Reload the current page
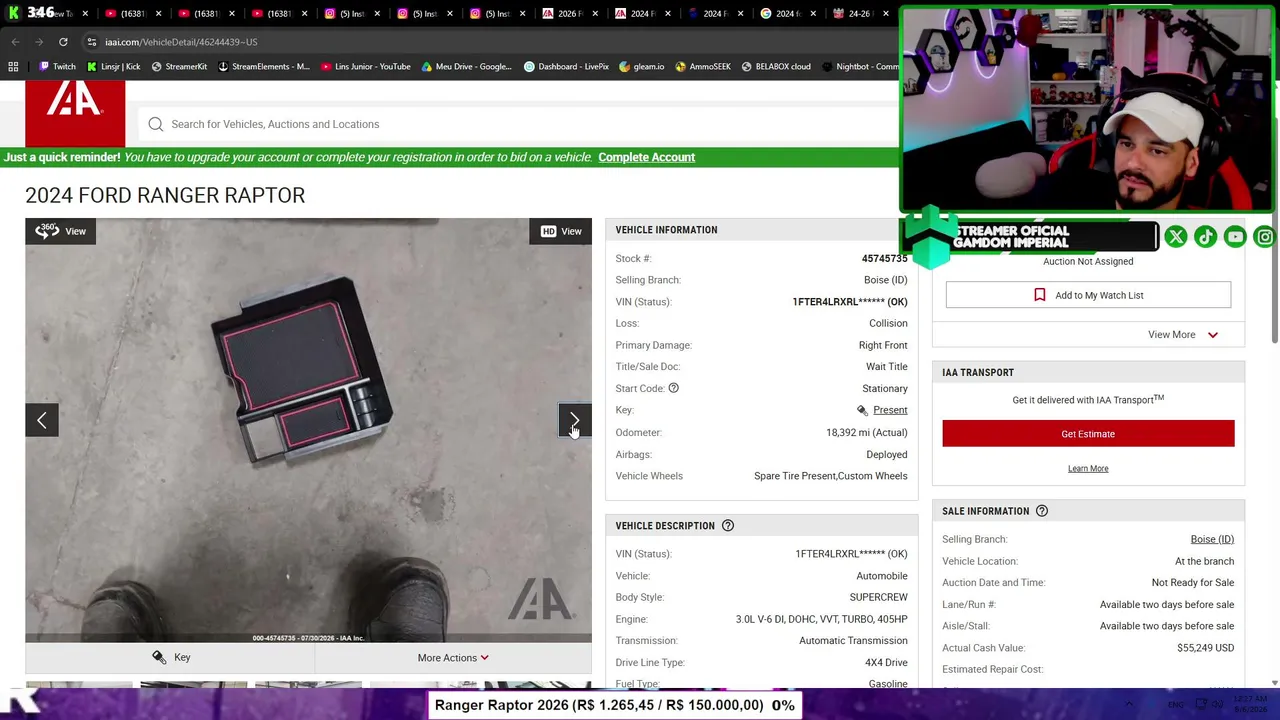Viewport: 1280px width, 720px height. [63, 42]
